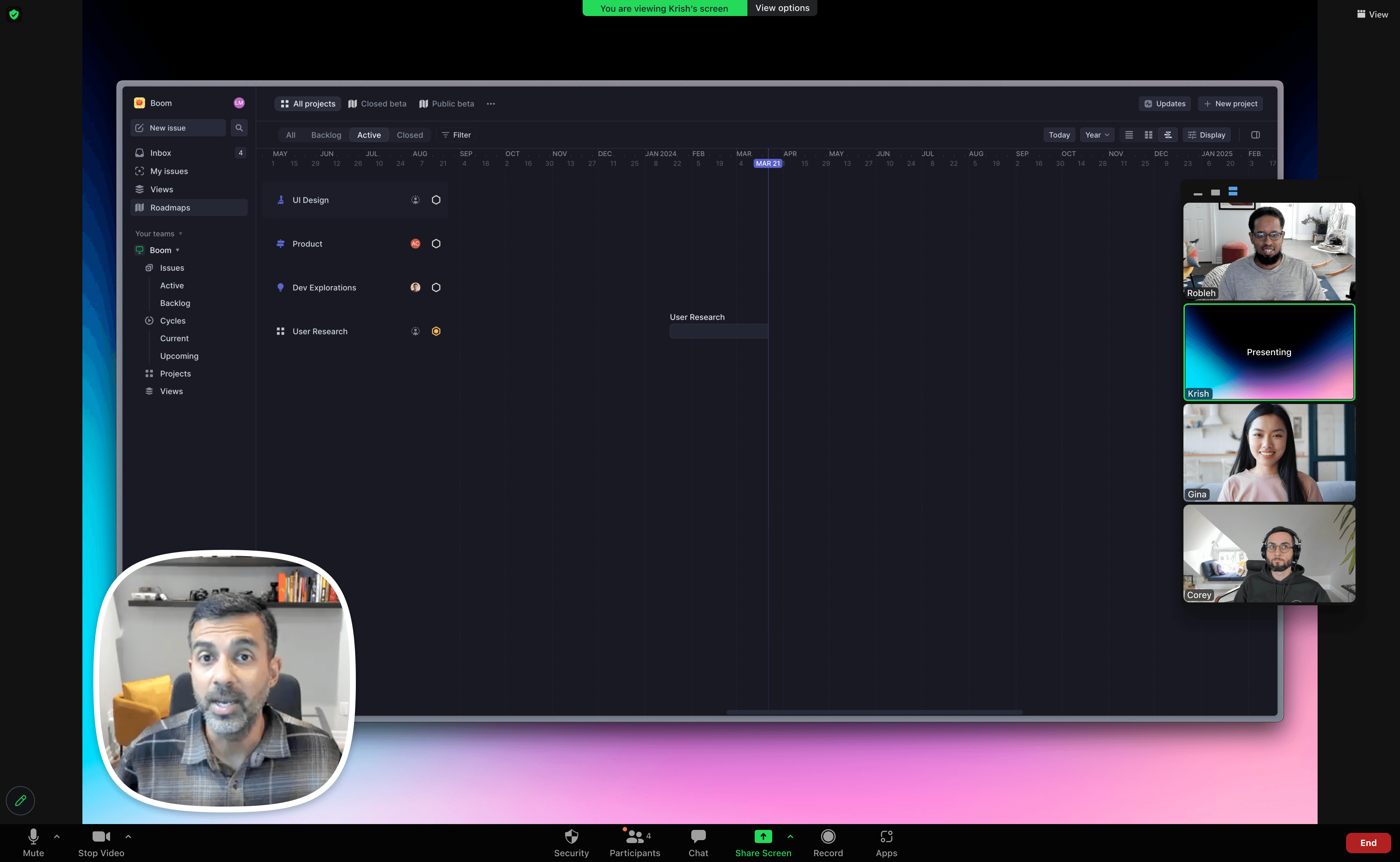Expand share options arrow beside Share Screen
Image resolution: width=1400 pixels, height=862 pixels.
790,836
